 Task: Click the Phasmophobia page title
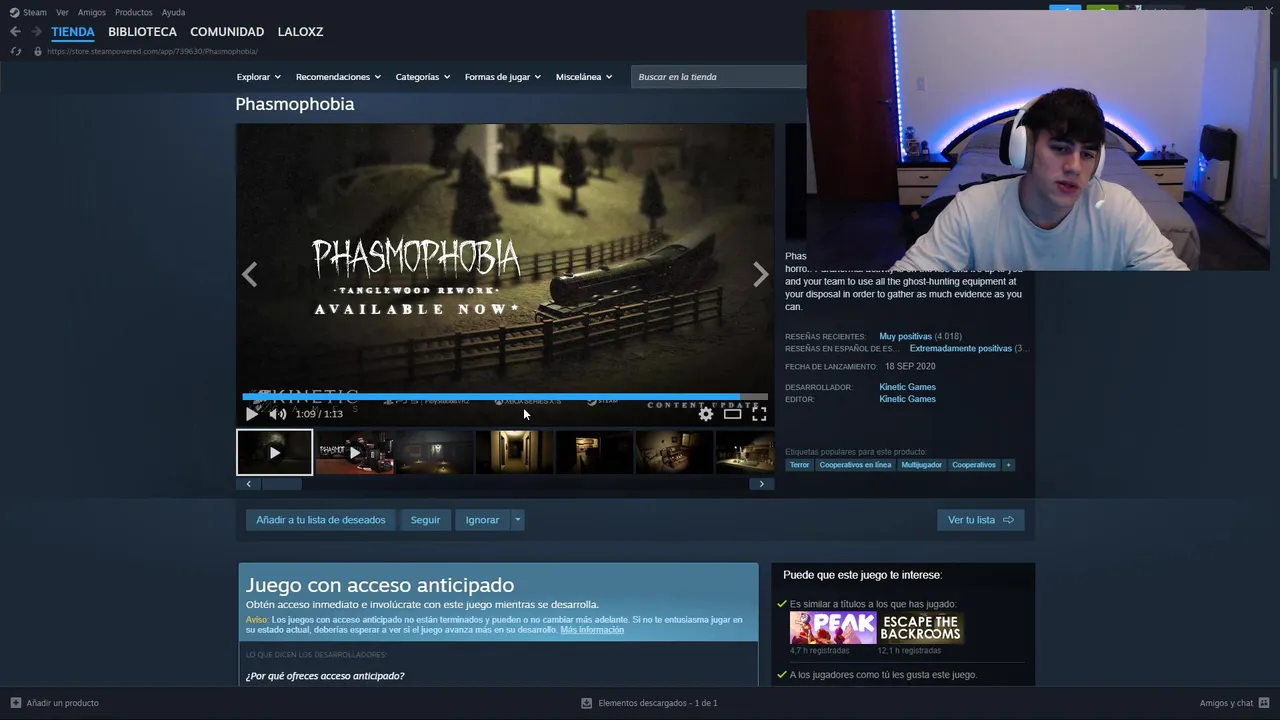click(x=294, y=104)
